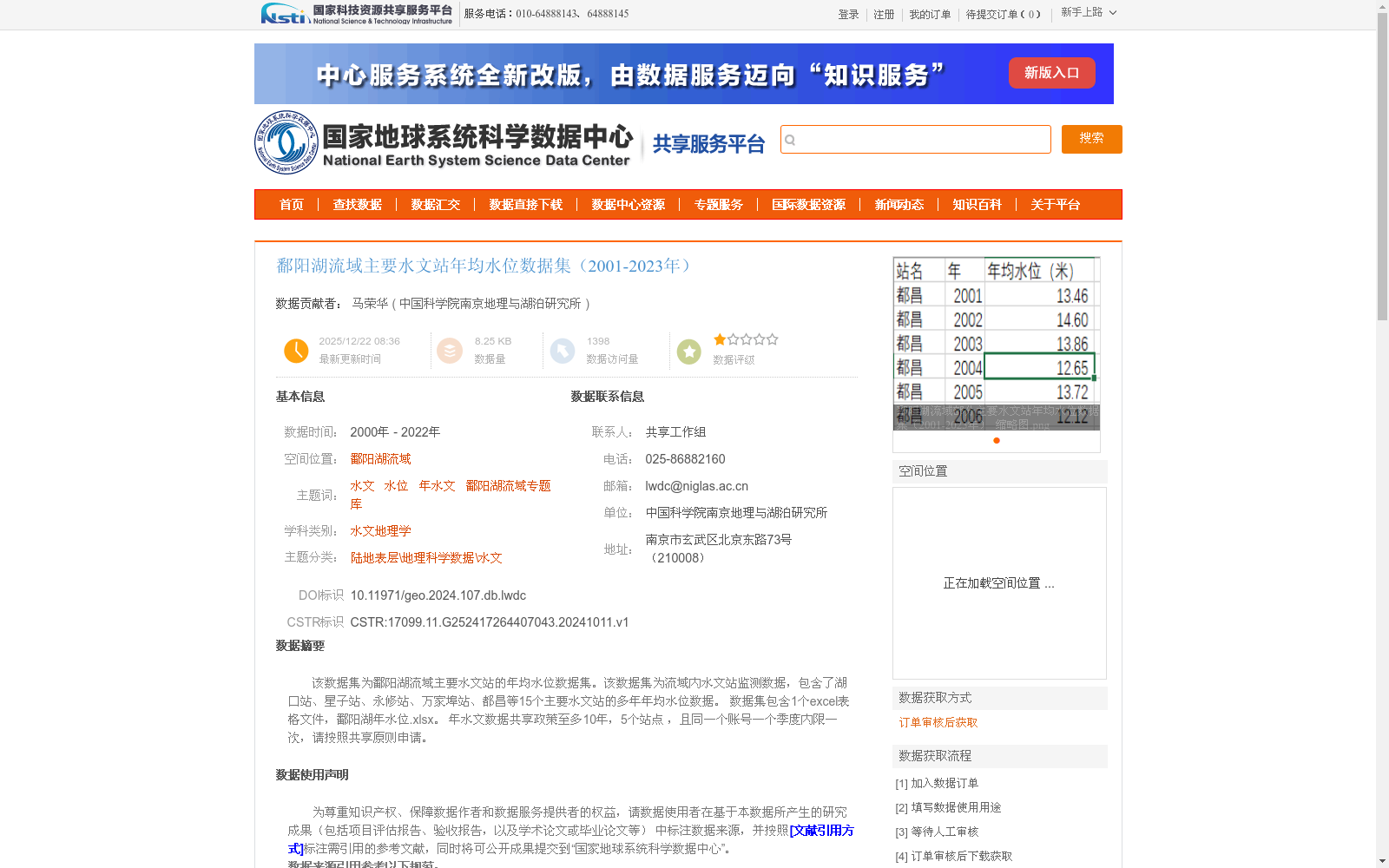Screen dimensions: 1389x868
Task: Open the 国际数据资源 menu item
Action: coord(810,205)
